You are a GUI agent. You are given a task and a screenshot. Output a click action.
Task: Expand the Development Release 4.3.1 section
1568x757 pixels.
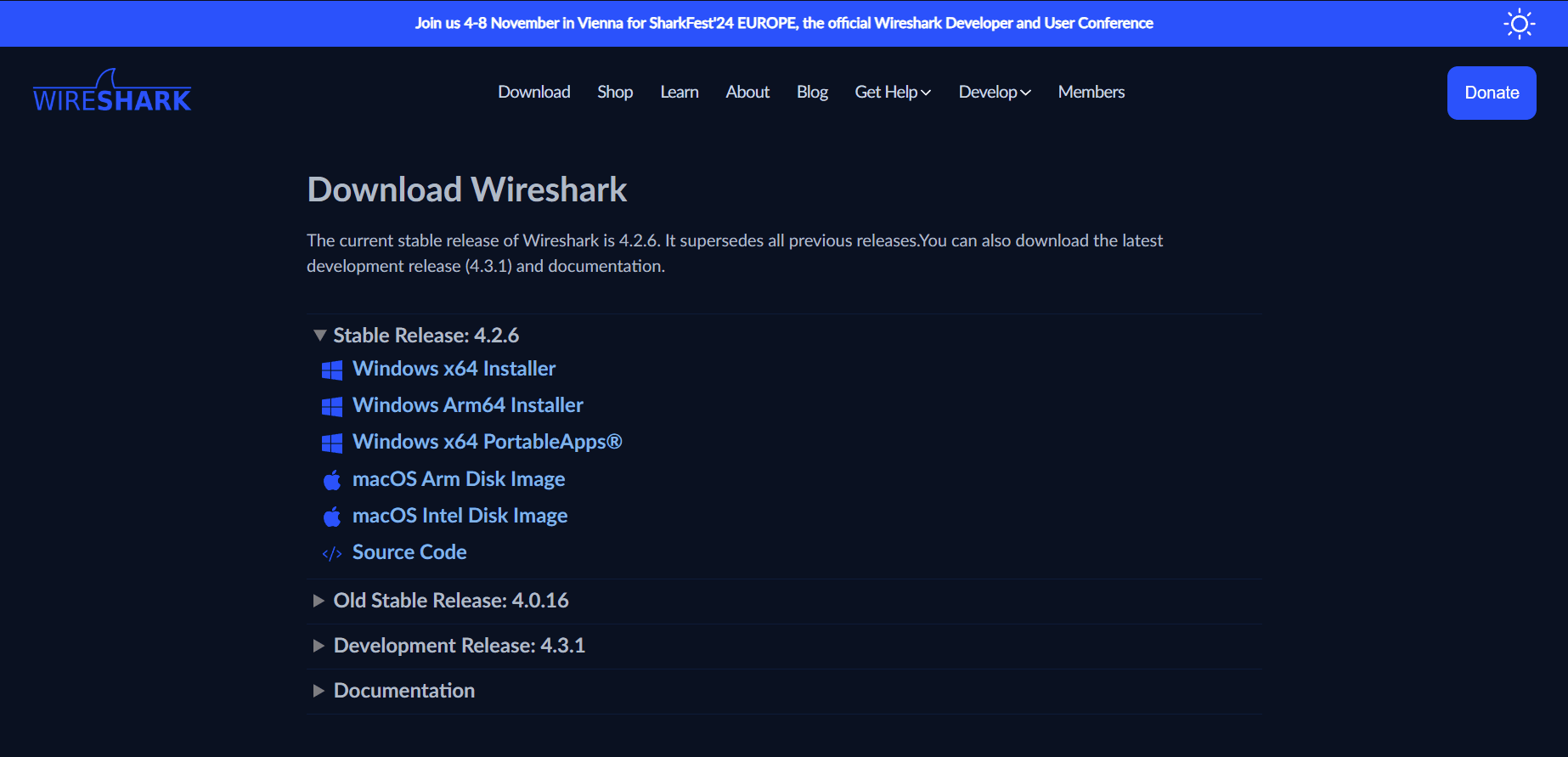point(319,646)
